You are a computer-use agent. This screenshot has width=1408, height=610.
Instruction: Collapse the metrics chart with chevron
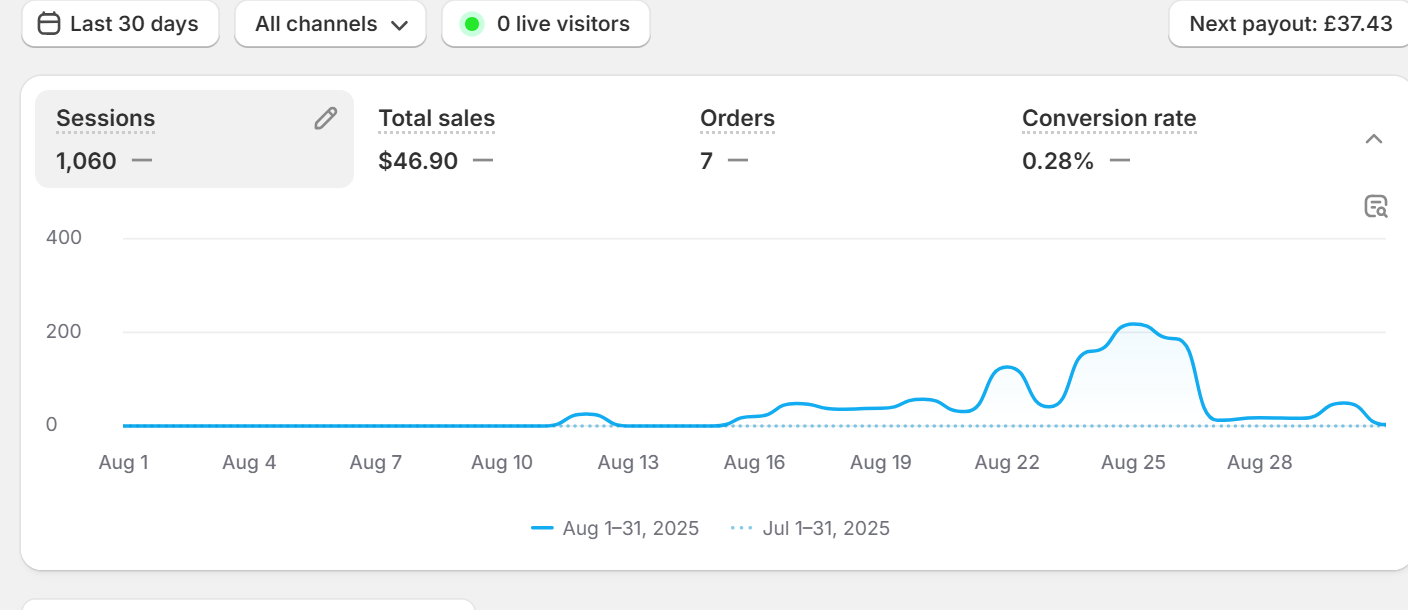coord(1374,139)
